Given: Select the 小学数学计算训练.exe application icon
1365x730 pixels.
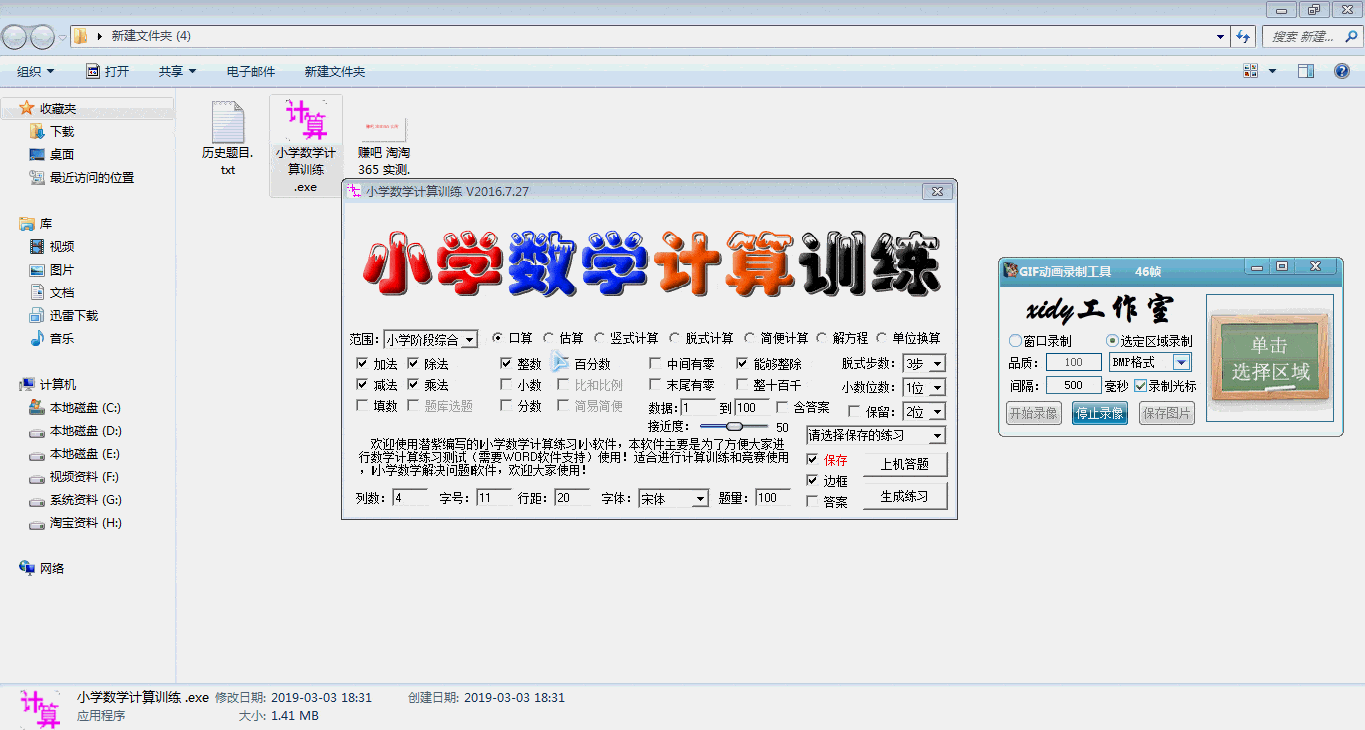Looking at the screenshot, I should pyautogui.click(x=306, y=122).
